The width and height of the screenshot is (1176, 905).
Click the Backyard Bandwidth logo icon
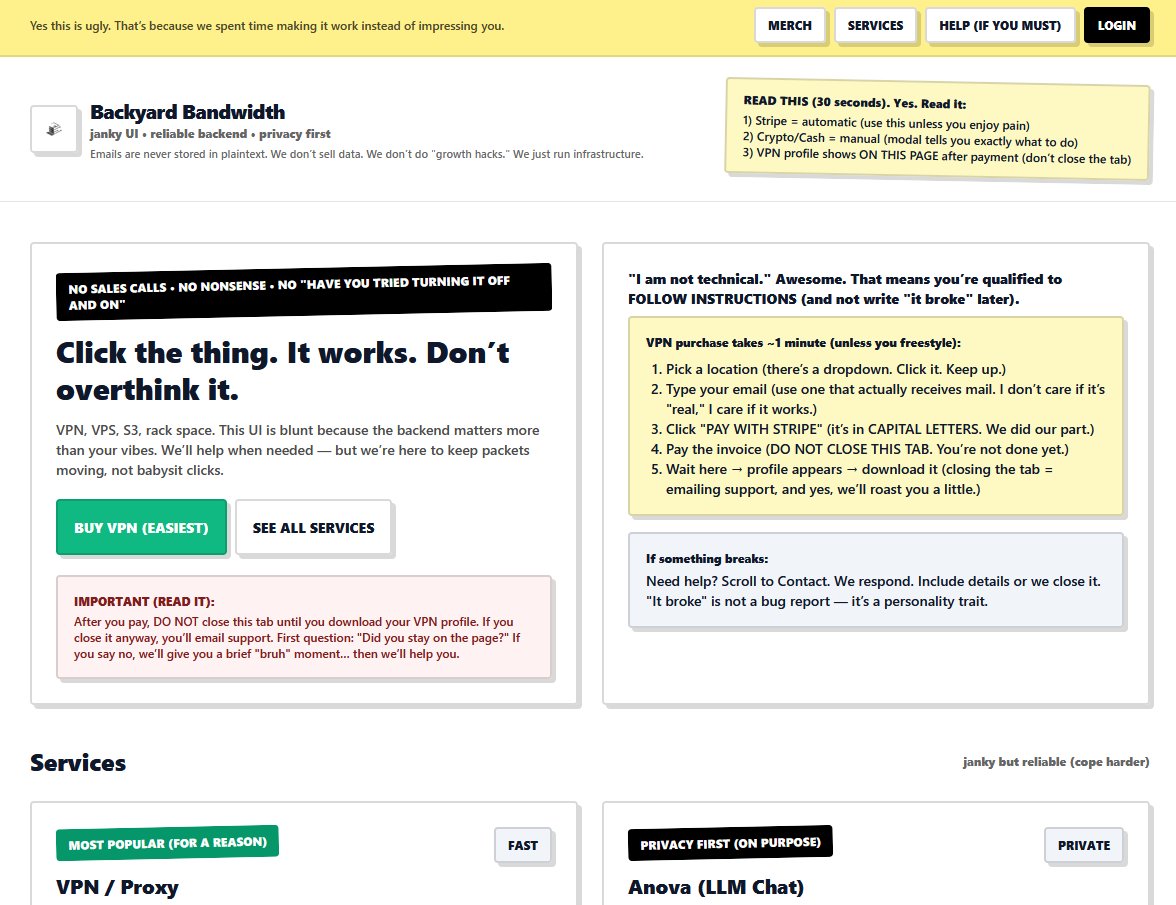click(54, 129)
